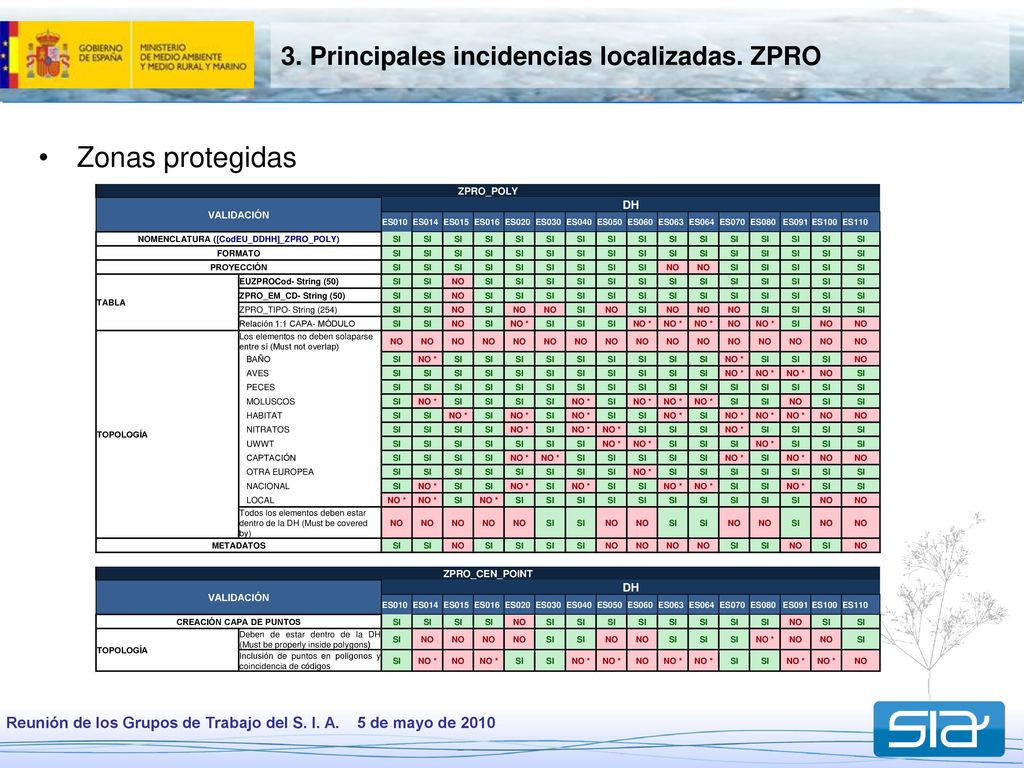
Task: Click the footer "Reunión de los Grupos de Trabajo" text
Action: pyautogui.click(x=172, y=723)
